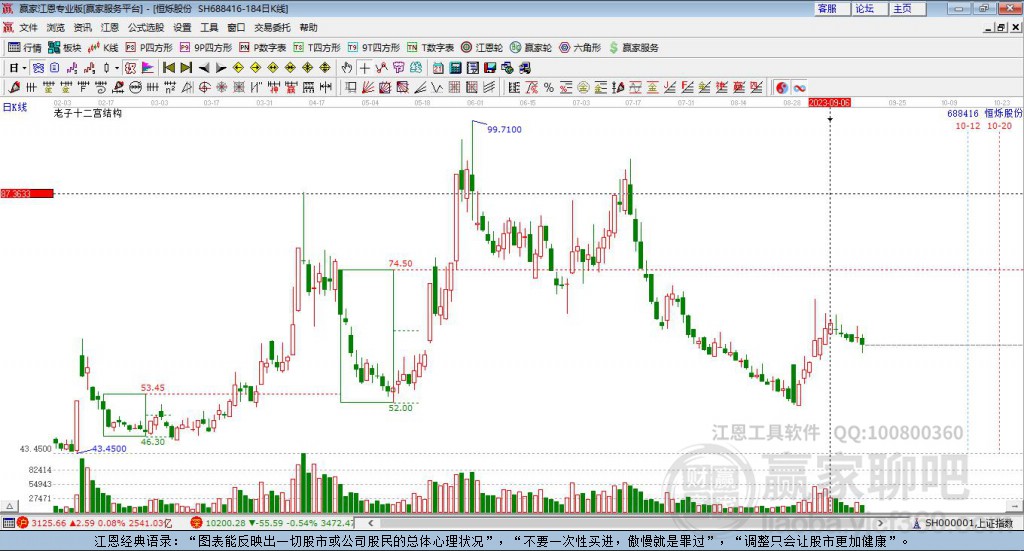Viewport: 1024px width, 551px height.
Task: Open the 9P四方形 tool
Action: pyautogui.click(x=206, y=48)
